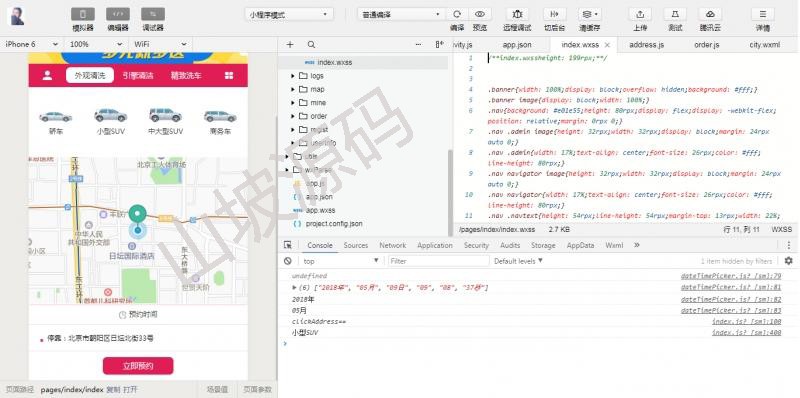Switch to the address.js tab

pyautogui.click(x=646, y=45)
